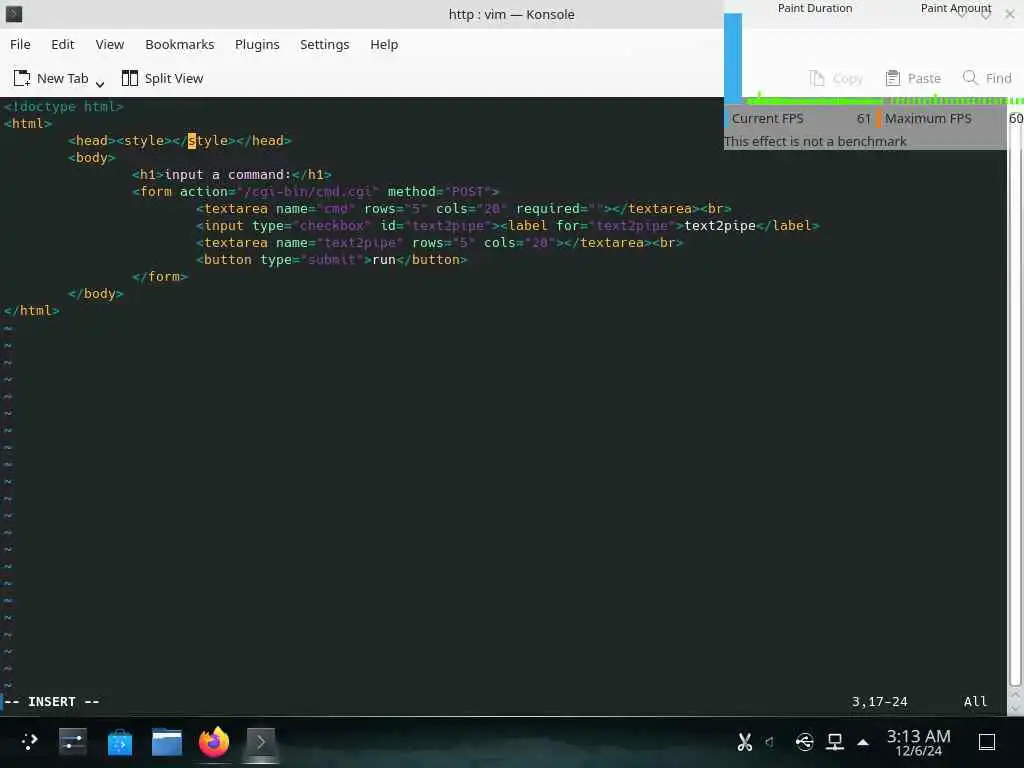
Task: Click the New Tab button
Action: point(51,78)
